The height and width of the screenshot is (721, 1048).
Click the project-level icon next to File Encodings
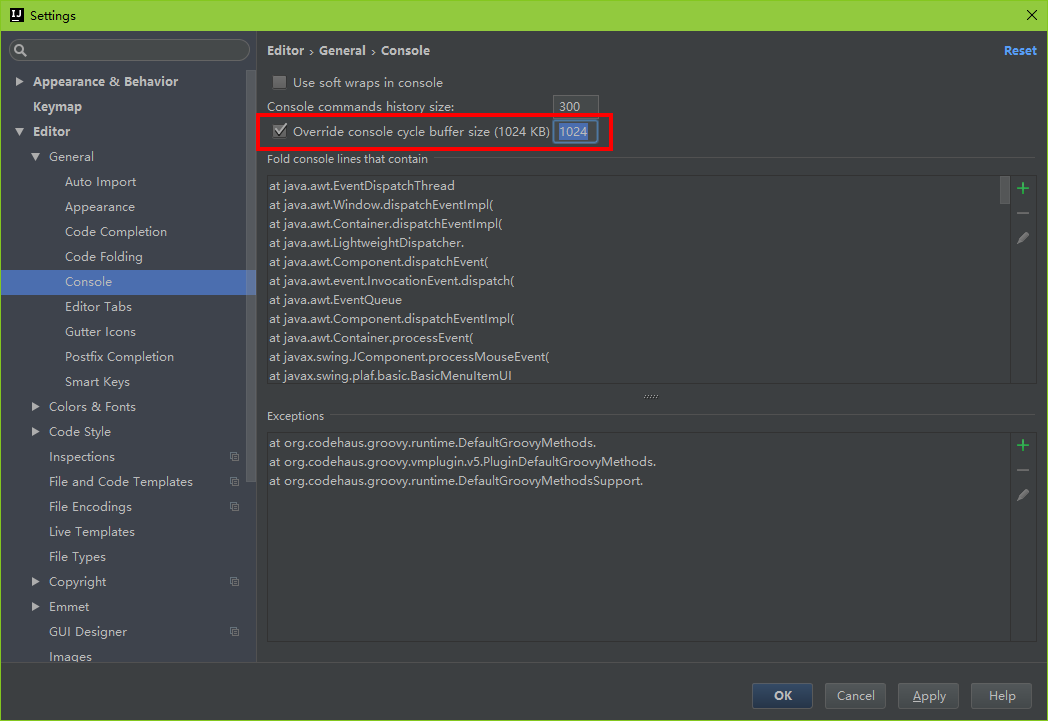click(234, 507)
